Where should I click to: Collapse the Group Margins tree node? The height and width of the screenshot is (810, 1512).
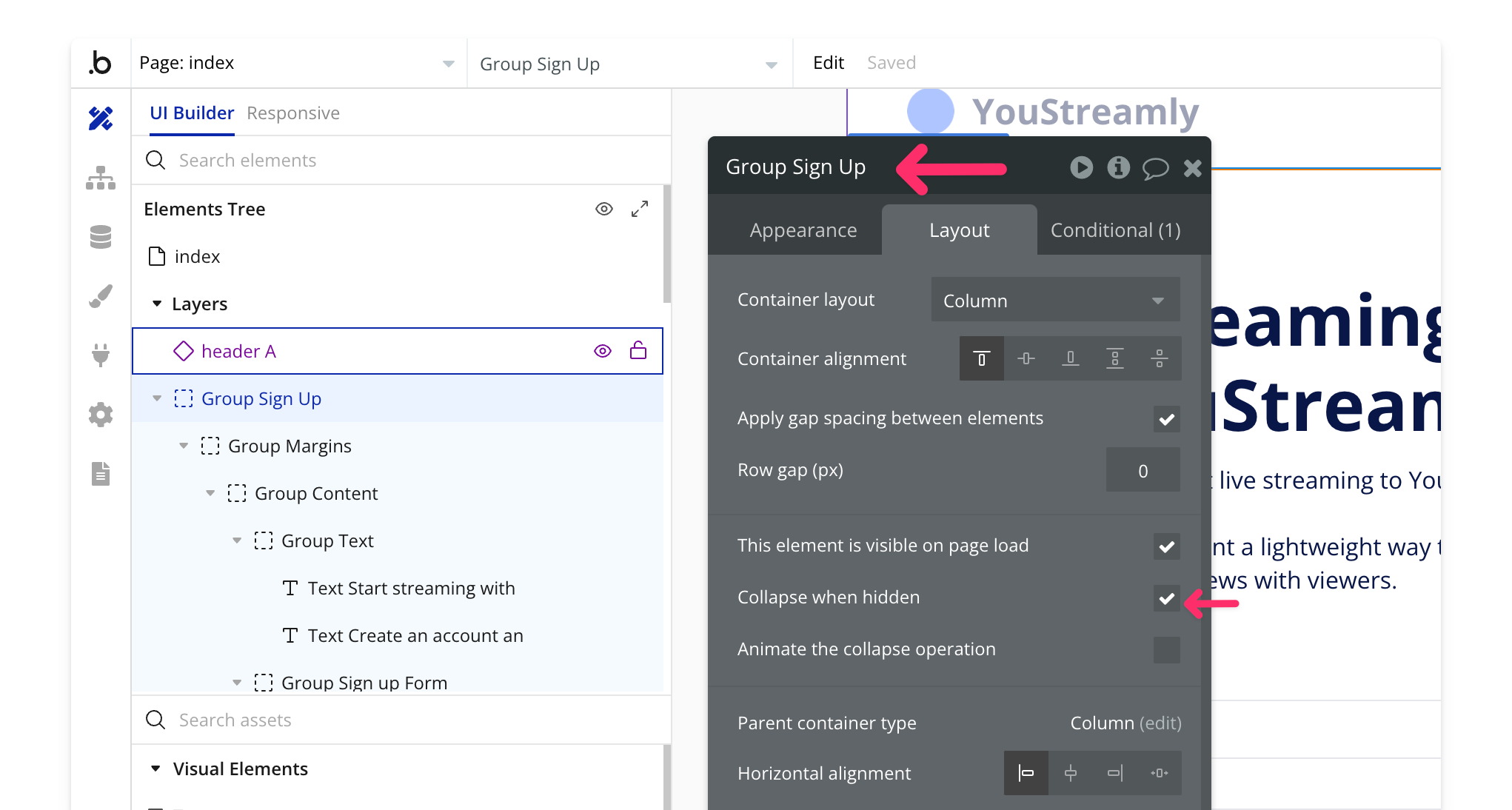click(x=184, y=446)
